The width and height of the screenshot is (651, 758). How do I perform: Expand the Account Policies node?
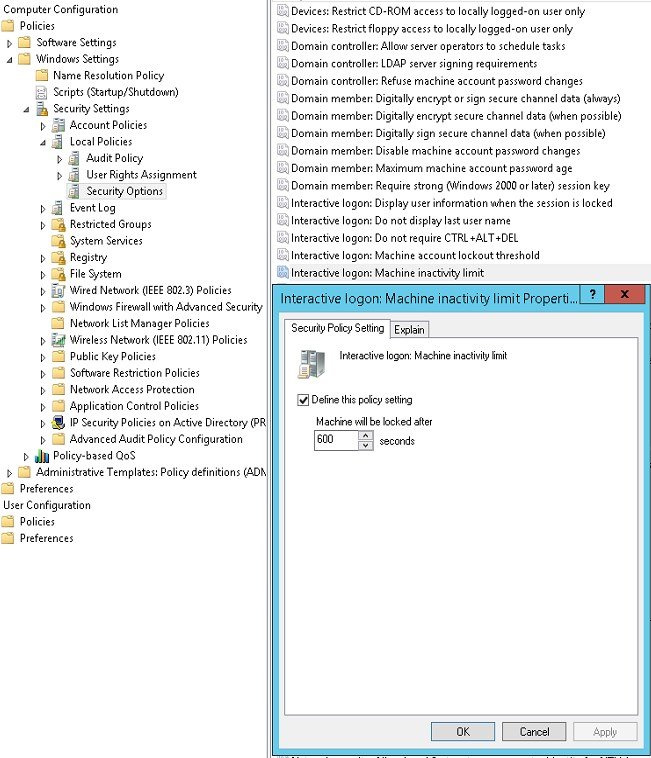click(x=43, y=126)
